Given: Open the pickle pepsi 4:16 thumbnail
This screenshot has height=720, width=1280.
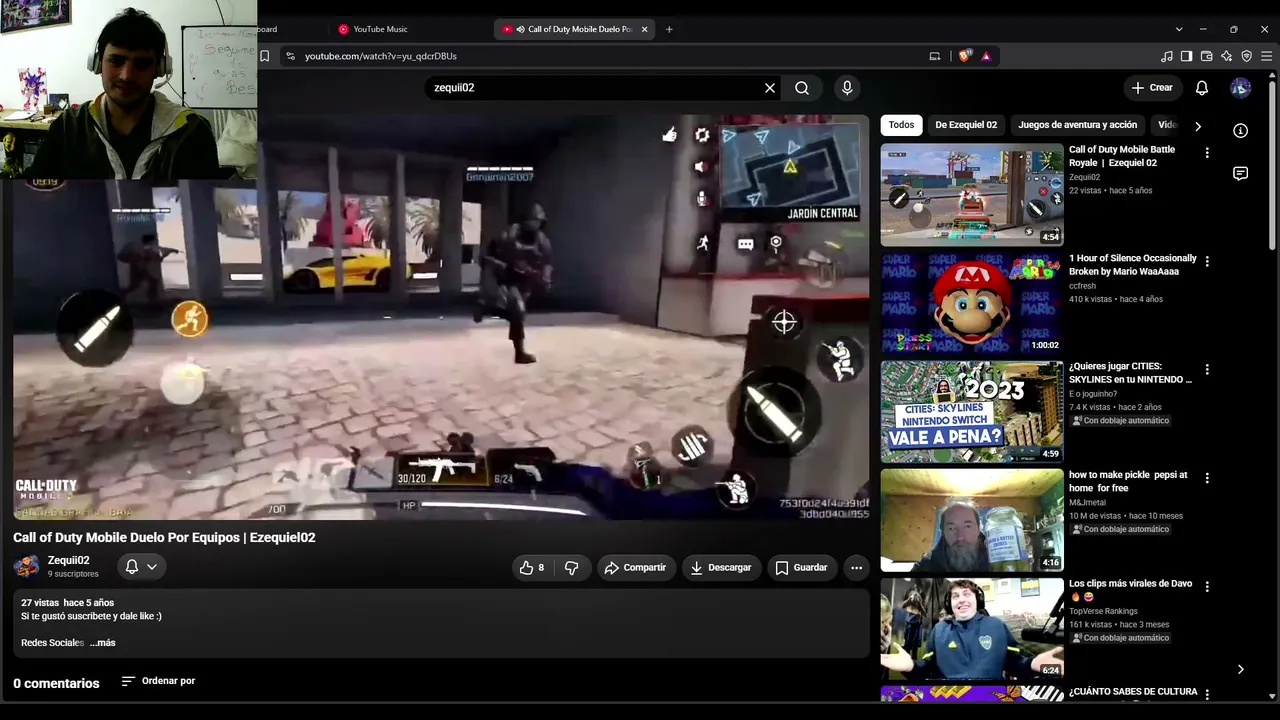Looking at the screenshot, I should (972, 520).
